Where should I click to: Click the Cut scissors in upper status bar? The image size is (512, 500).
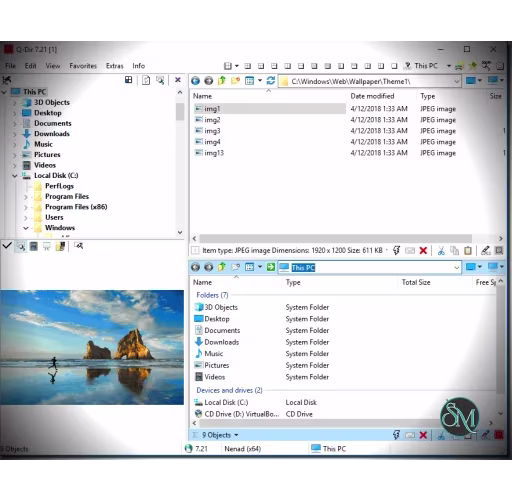[441, 251]
